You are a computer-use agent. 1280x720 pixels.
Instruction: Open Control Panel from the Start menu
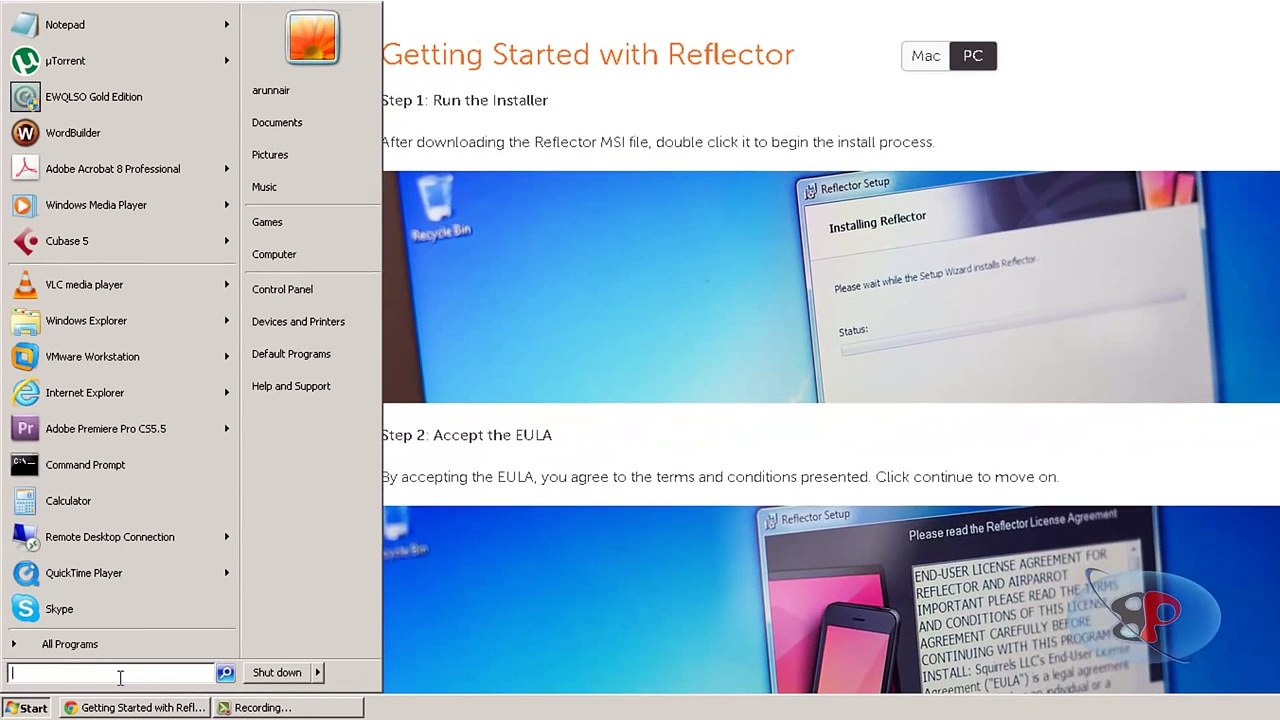282,289
